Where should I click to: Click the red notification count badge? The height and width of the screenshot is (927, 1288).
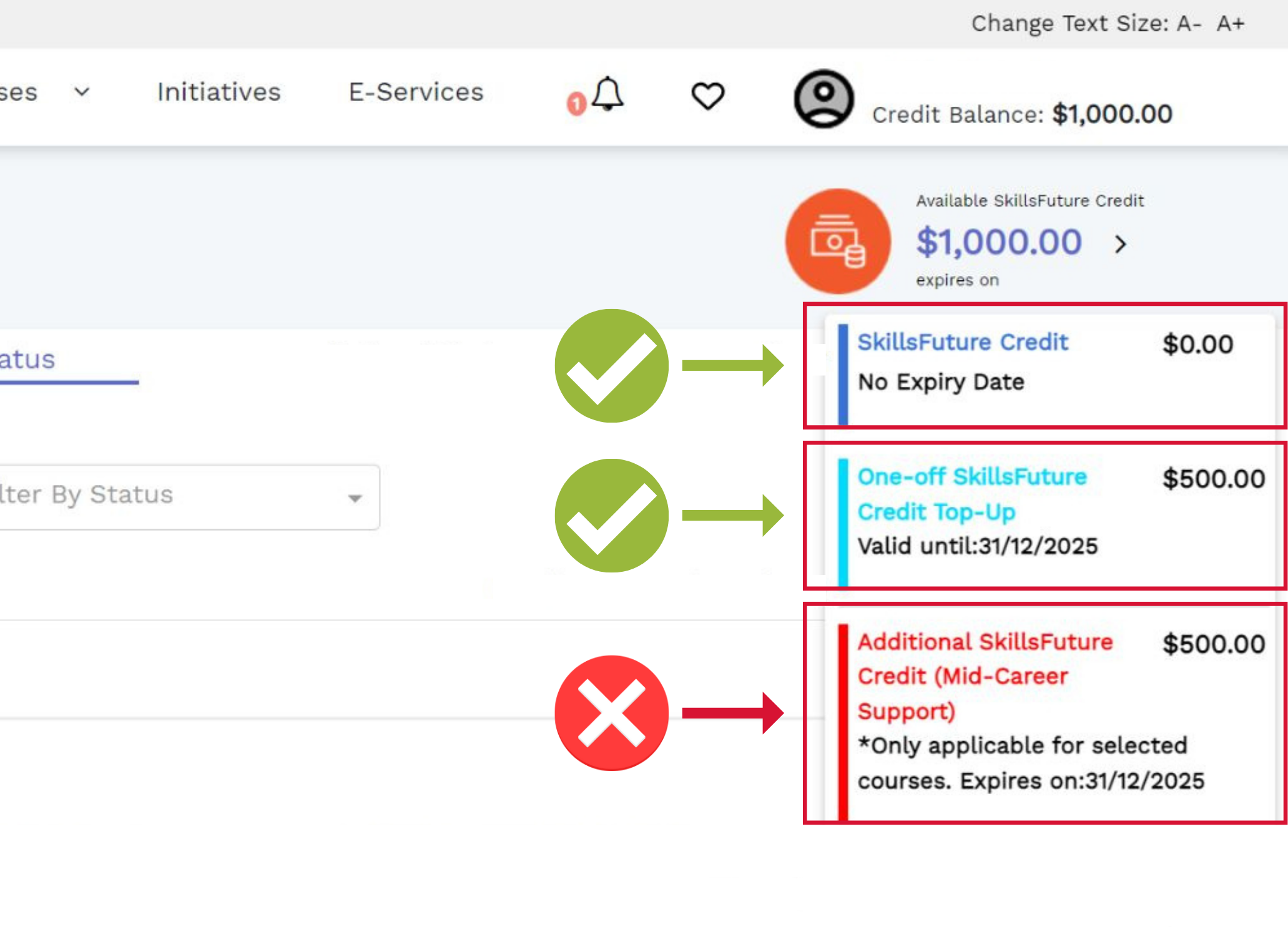pos(576,104)
